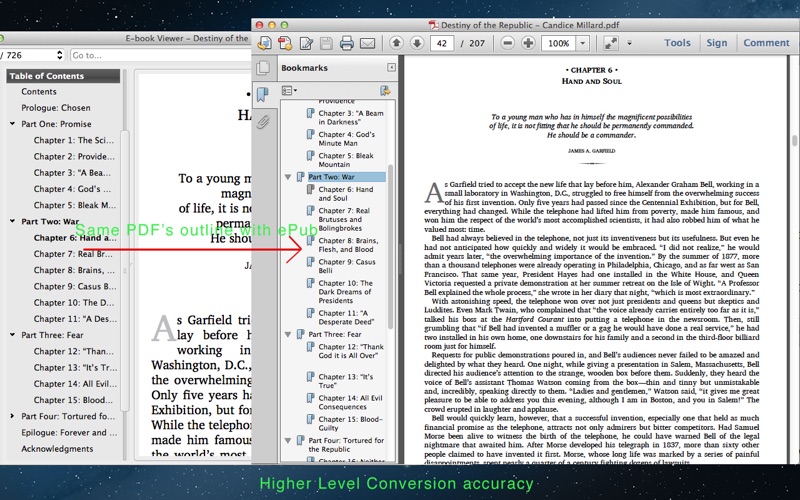800x500 pixels.
Task: Collapse Part Three: Fear in E-book Viewer
Action: [12, 335]
